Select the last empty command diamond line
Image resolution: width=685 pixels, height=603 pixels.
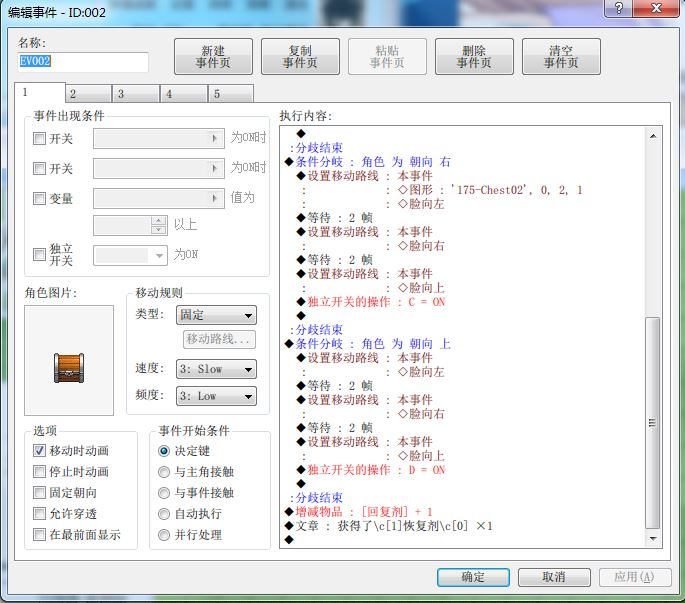pyautogui.click(x=289, y=540)
